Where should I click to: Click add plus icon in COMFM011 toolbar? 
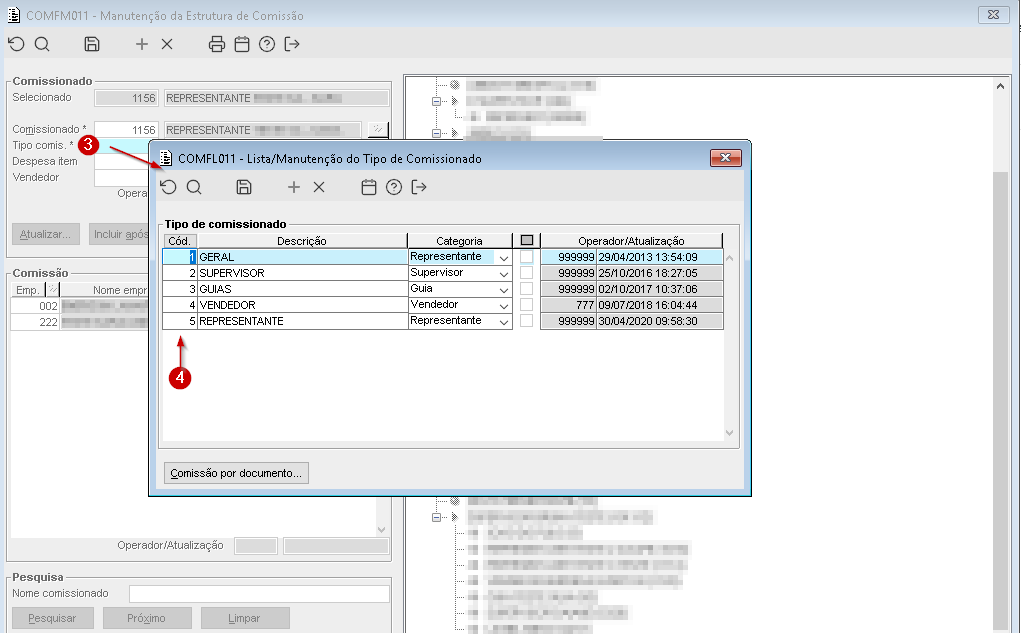pyautogui.click(x=142, y=44)
